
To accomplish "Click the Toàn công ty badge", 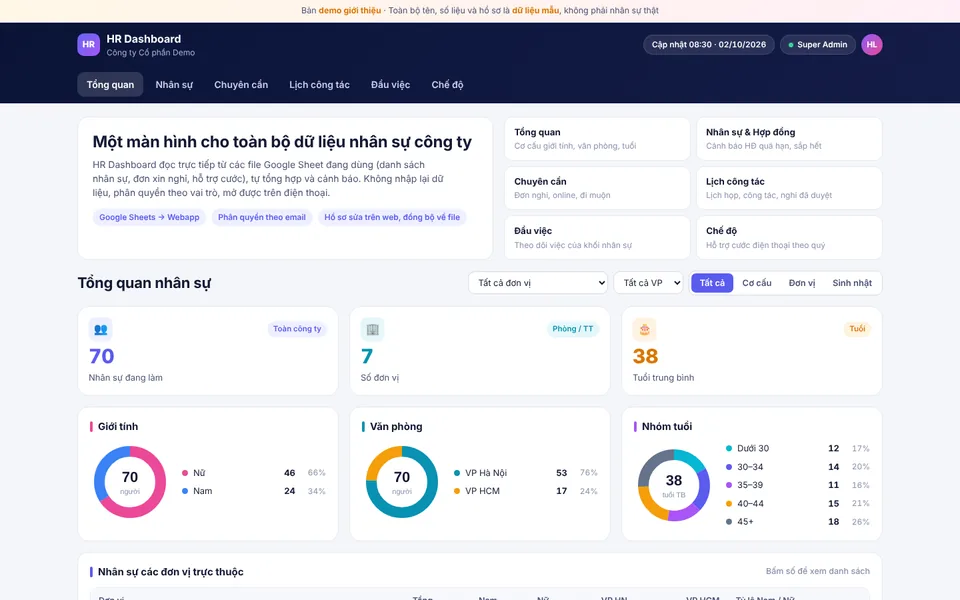I will point(297,329).
